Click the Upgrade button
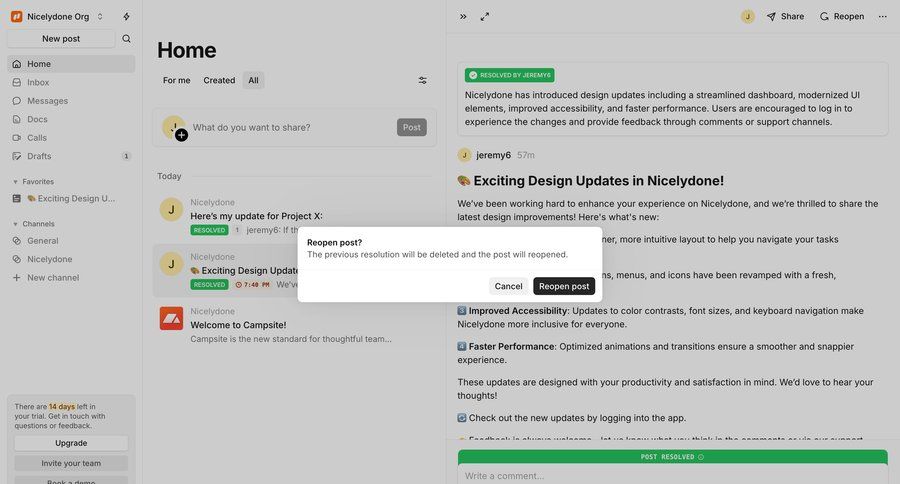 71,443
